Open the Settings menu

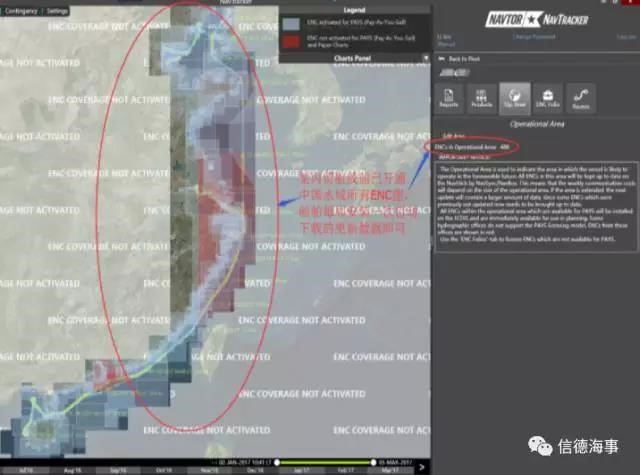[x=58, y=11]
